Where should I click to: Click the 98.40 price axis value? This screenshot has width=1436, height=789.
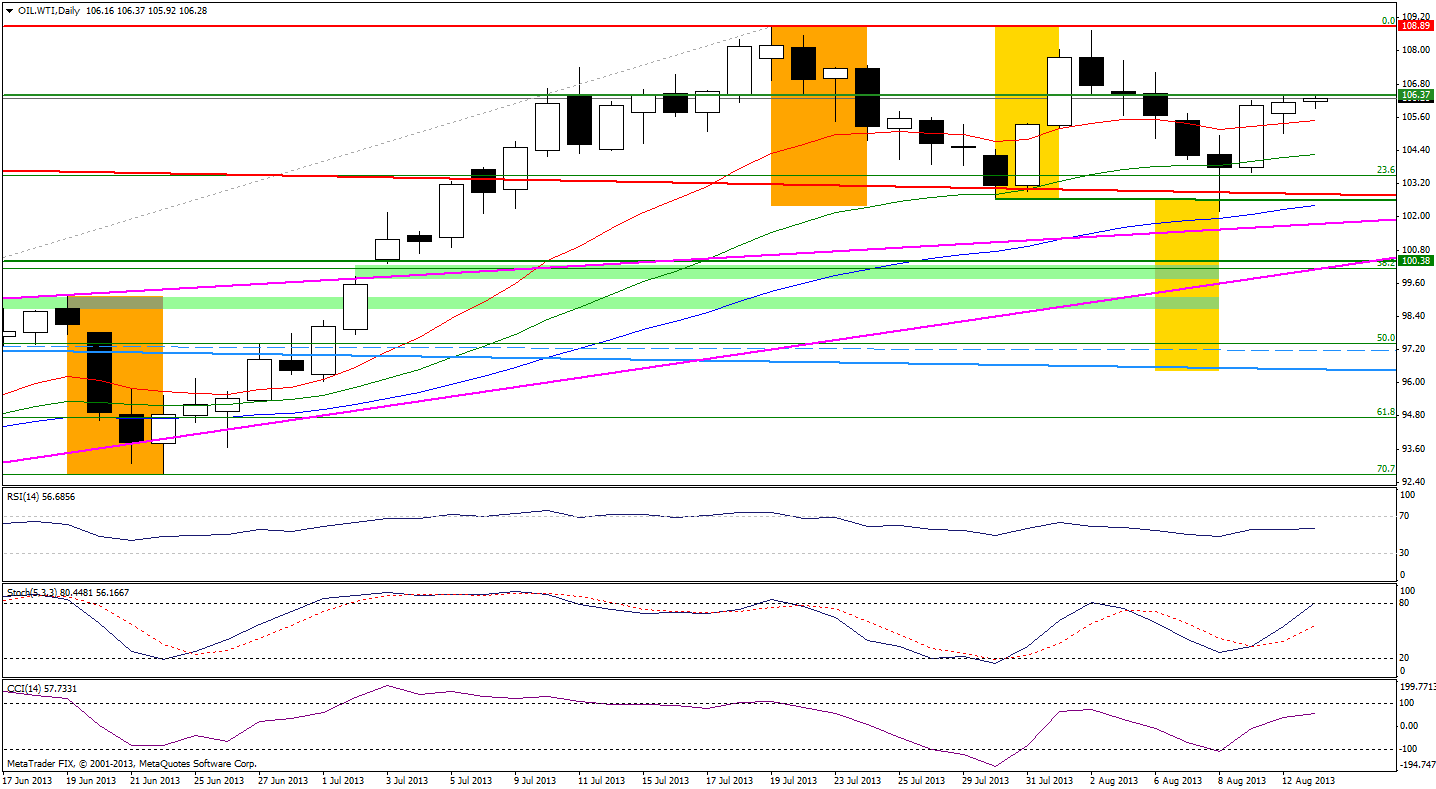1413,316
